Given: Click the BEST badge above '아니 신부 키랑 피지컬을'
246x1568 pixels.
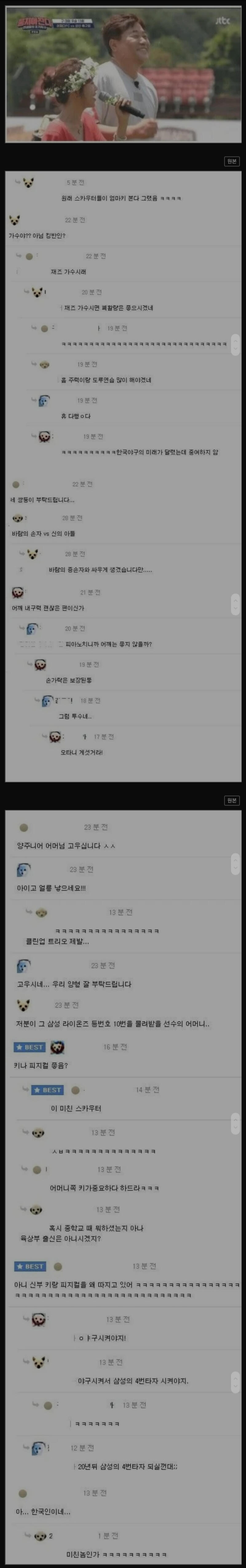Looking at the screenshot, I should click(30, 1266).
